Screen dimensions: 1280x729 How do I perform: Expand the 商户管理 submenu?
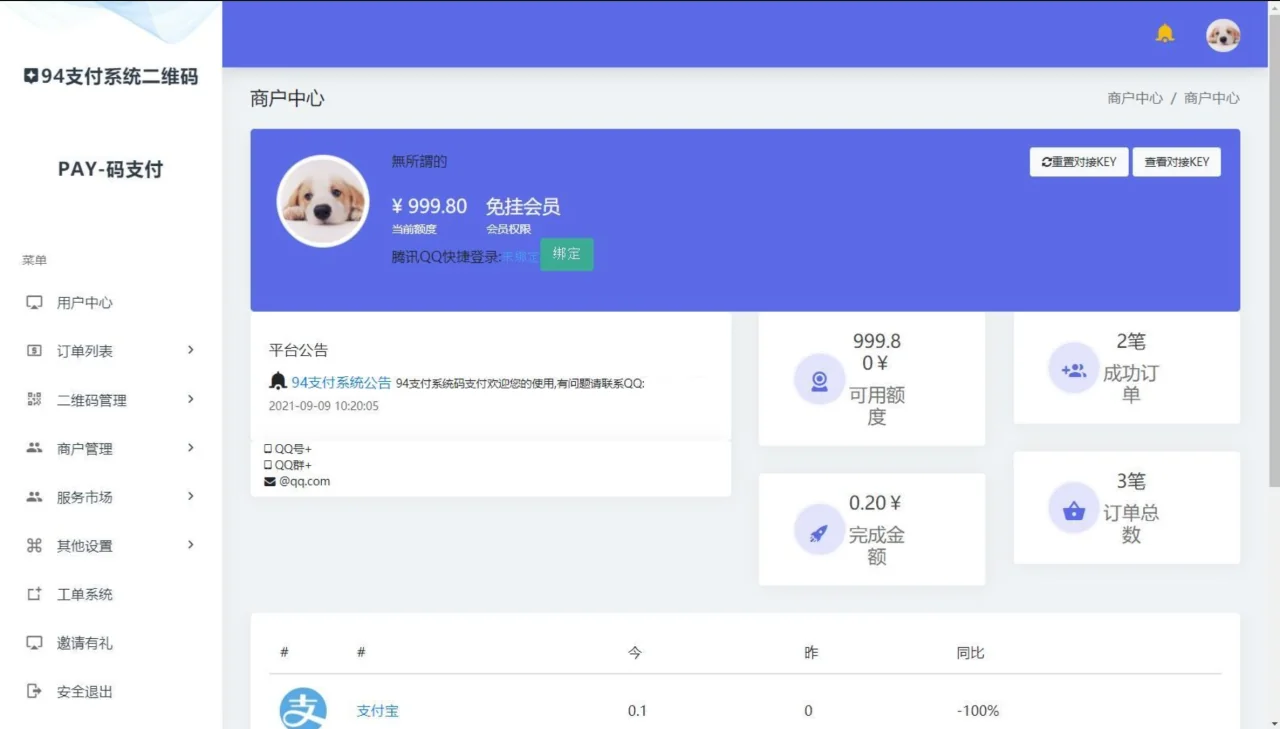point(110,449)
